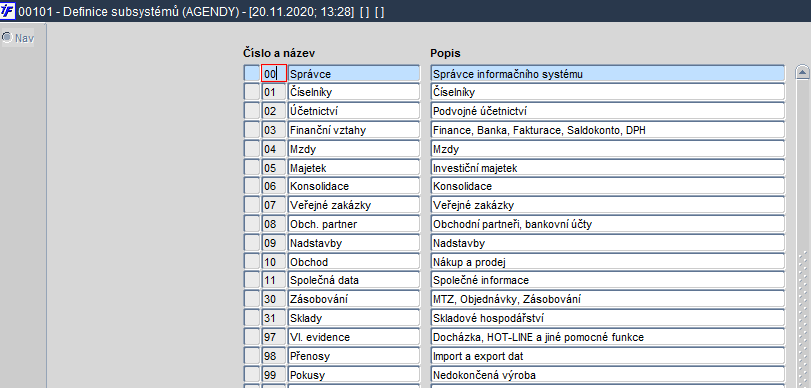The width and height of the screenshot is (811, 388).
Task: Click the name field Mzdy
Action: pos(354,148)
